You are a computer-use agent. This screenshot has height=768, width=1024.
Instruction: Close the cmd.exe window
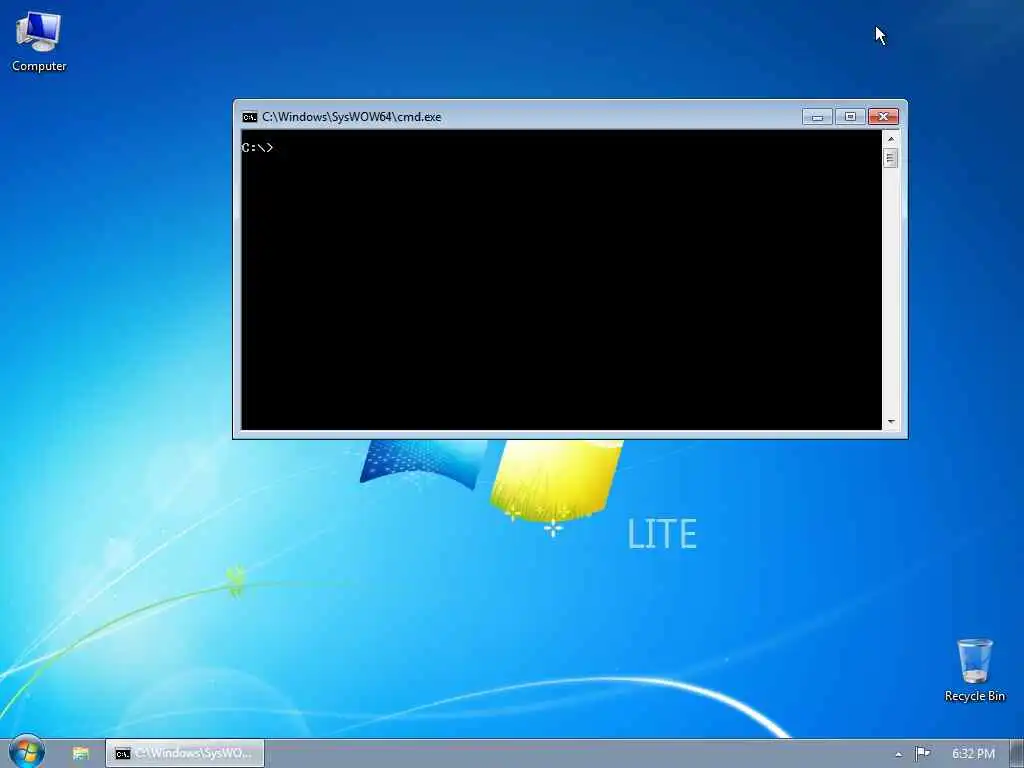click(x=884, y=117)
